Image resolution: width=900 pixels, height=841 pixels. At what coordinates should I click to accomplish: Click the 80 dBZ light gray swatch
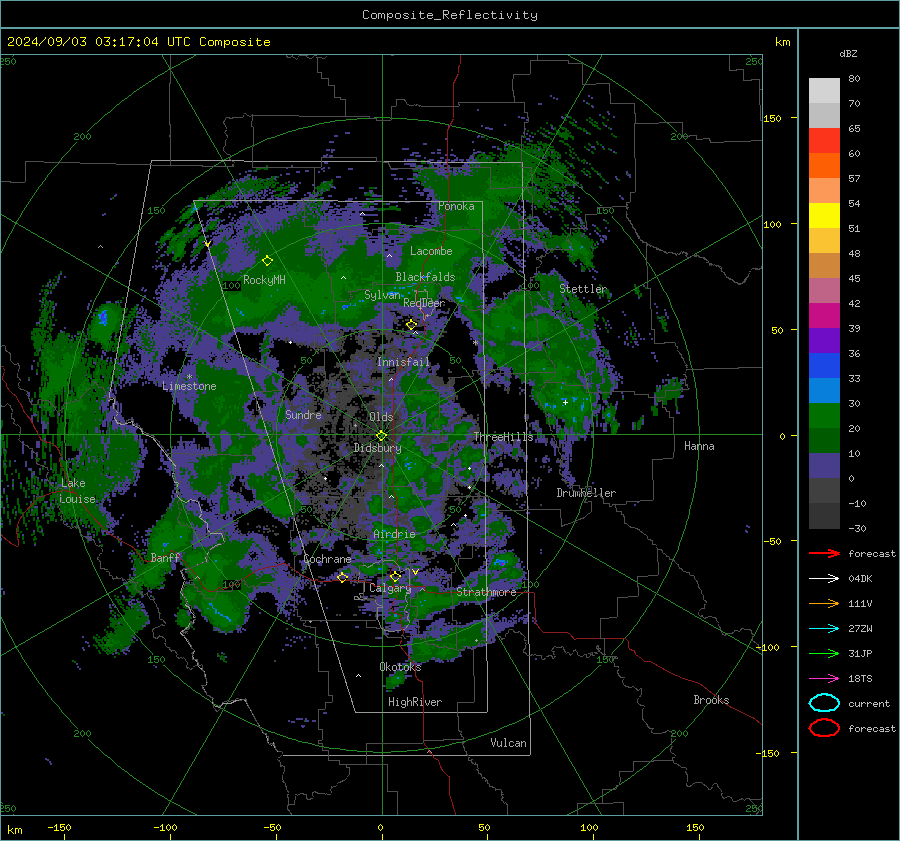pos(824,90)
